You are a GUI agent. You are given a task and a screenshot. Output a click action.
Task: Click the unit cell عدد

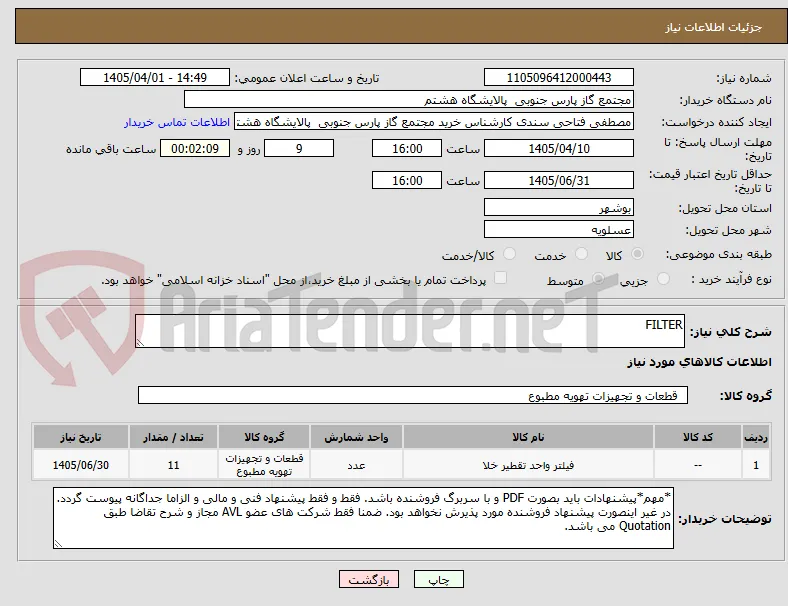356,465
